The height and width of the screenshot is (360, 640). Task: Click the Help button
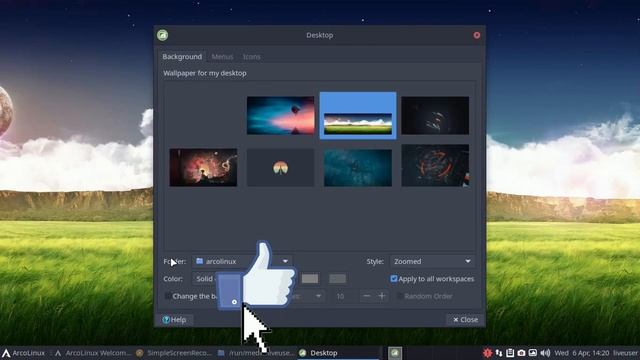coord(175,320)
